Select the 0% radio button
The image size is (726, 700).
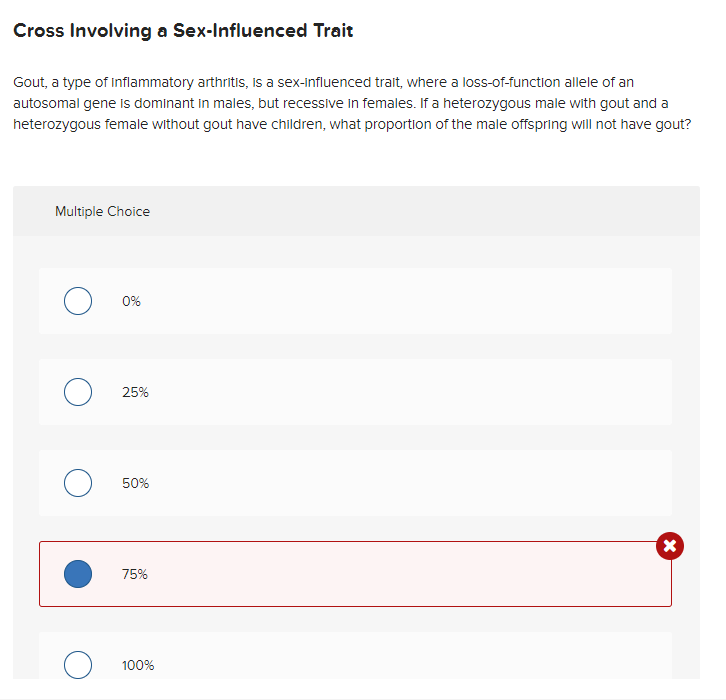pos(78,301)
